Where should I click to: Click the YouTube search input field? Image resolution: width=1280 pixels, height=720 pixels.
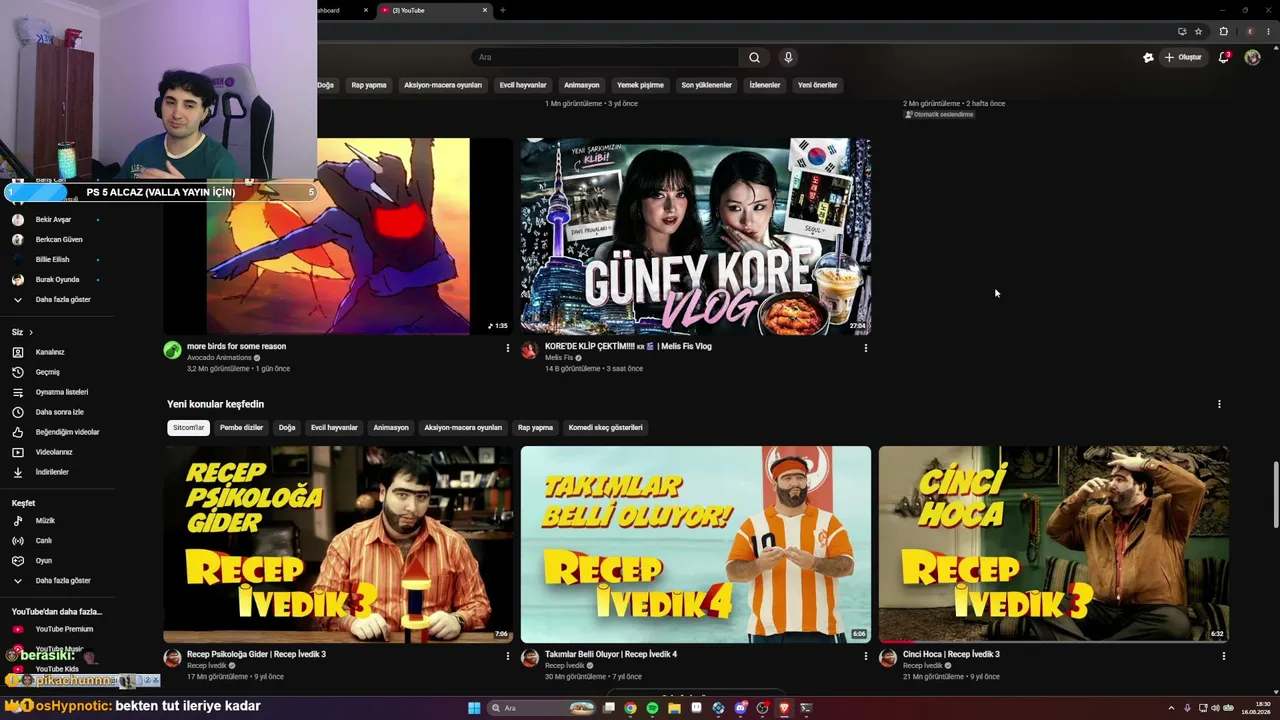coord(606,57)
